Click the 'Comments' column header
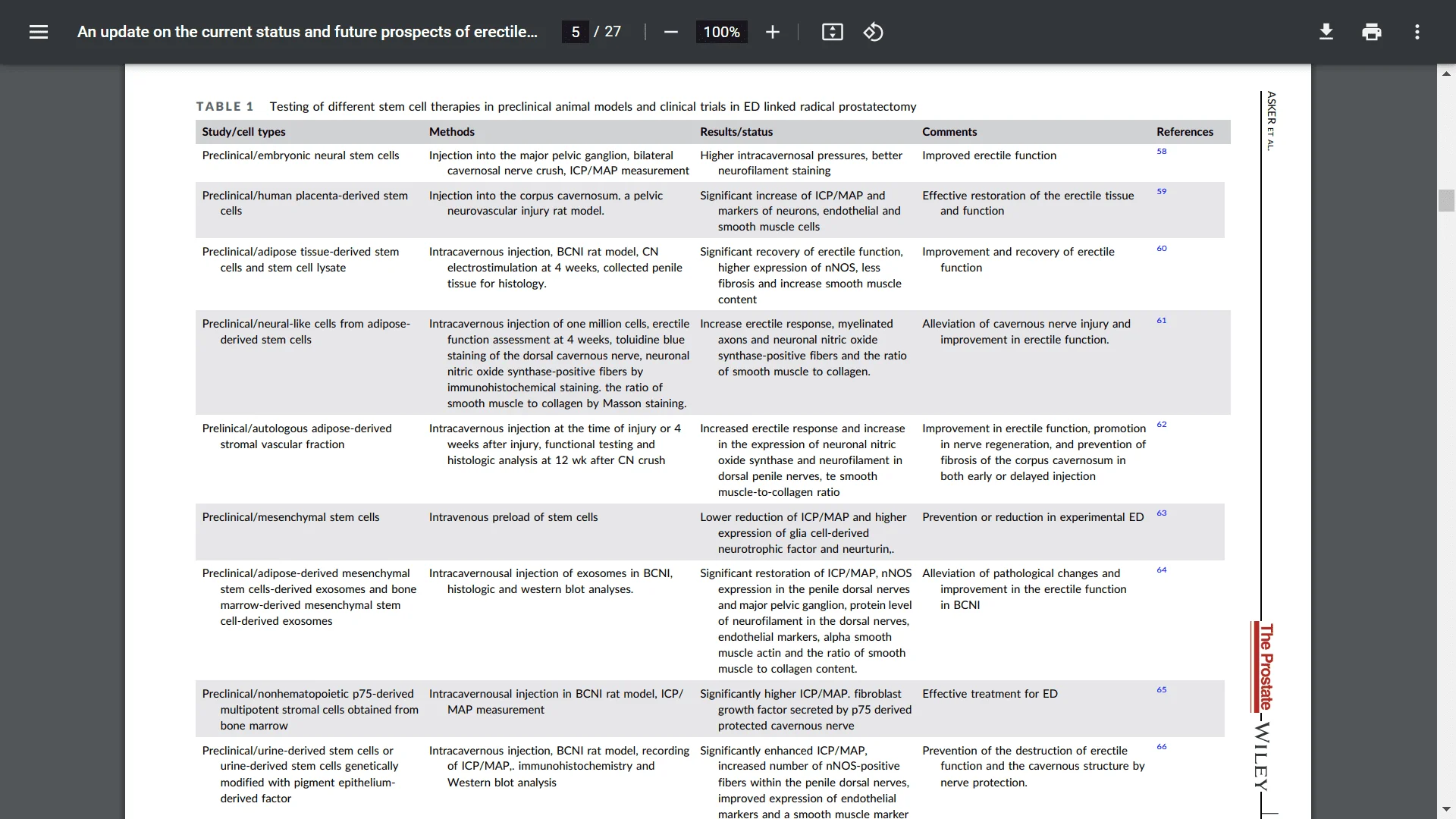The height and width of the screenshot is (819, 1456). tap(949, 131)
